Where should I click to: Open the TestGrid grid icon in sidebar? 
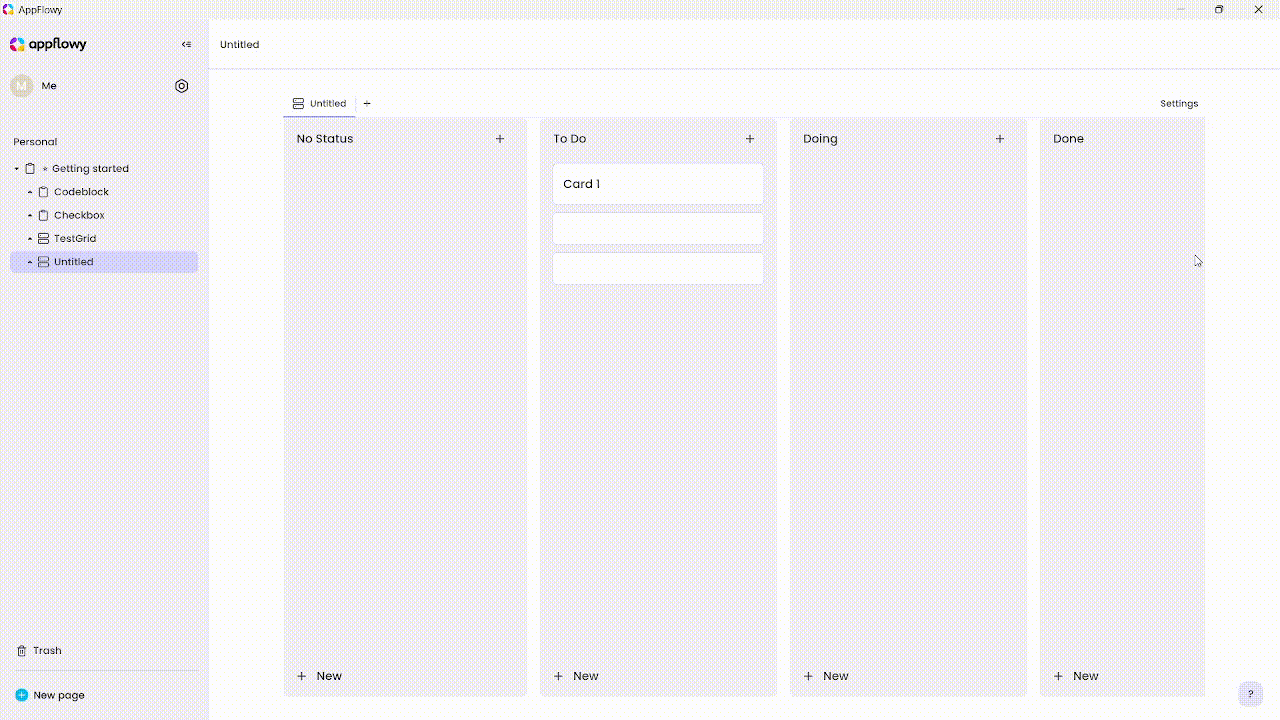click(x=43, y=238)
